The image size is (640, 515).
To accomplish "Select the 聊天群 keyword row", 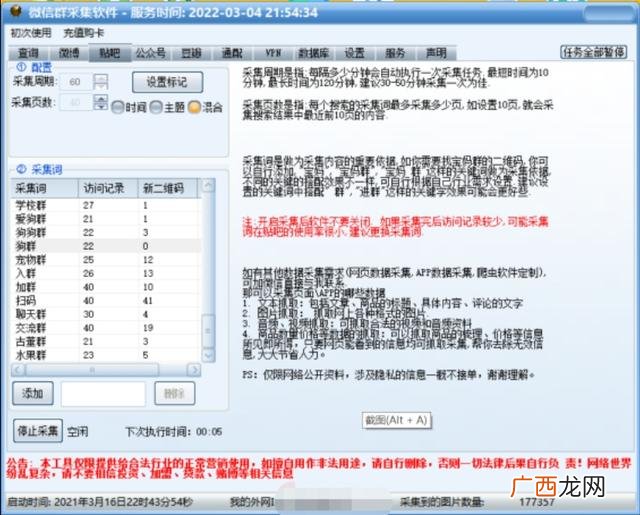I will click(106, 314).
